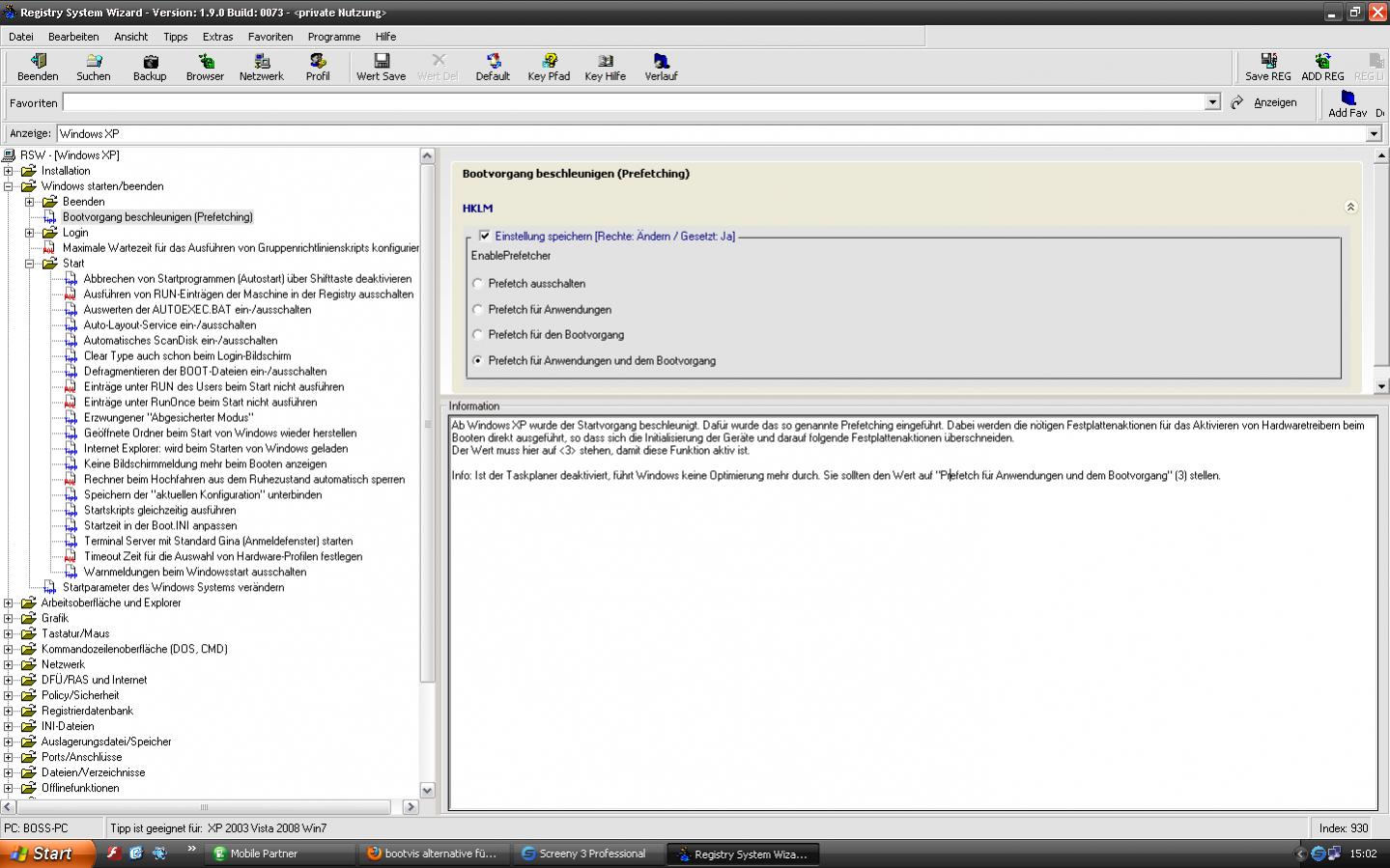Viewport: 1390px width, 868px height.
Task: Open the Favoriten dropdown arrow
Action: click(1212, 102)
